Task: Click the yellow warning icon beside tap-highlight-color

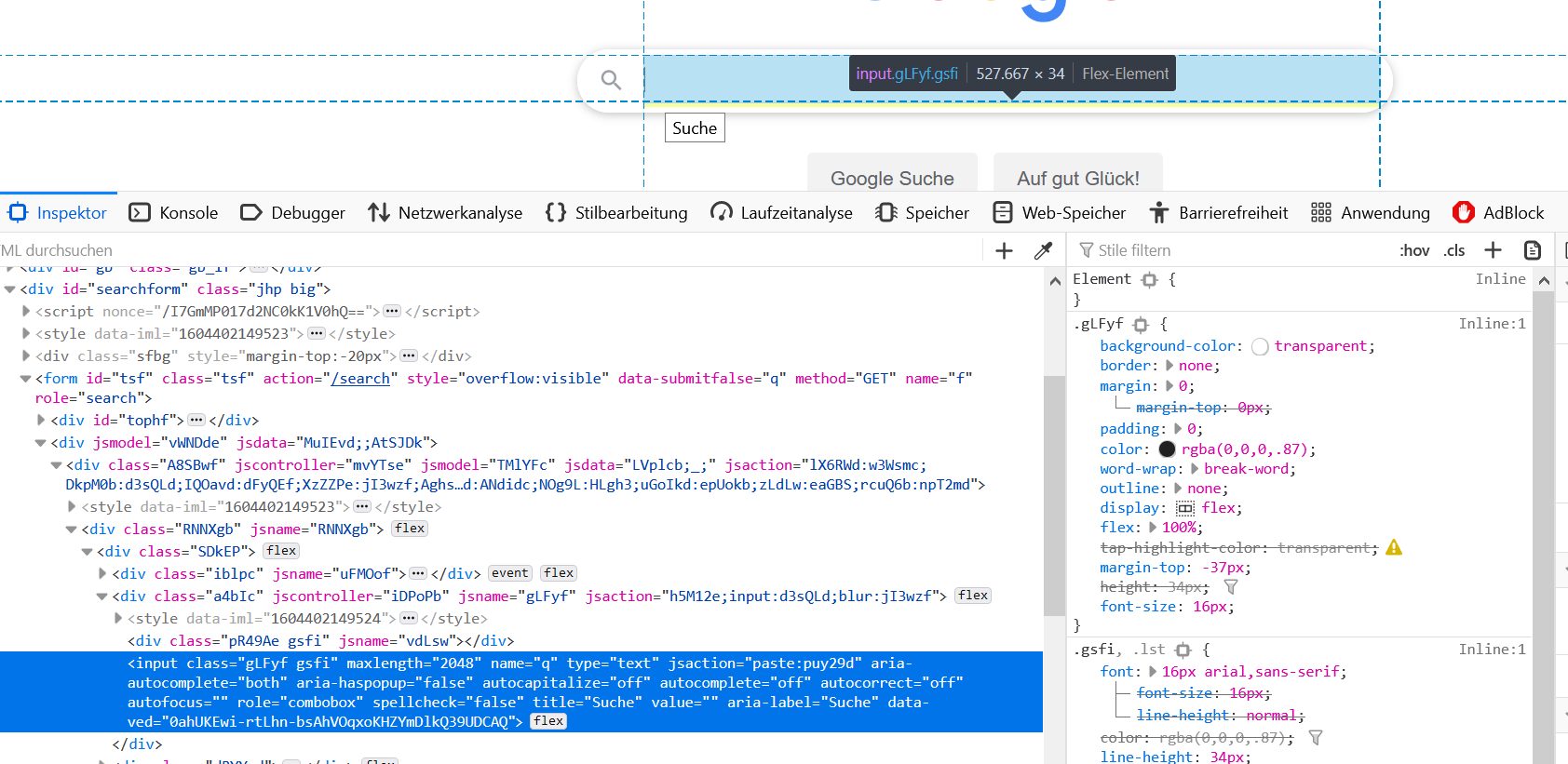Action: pyautogui.click(x=1393, y=547)
